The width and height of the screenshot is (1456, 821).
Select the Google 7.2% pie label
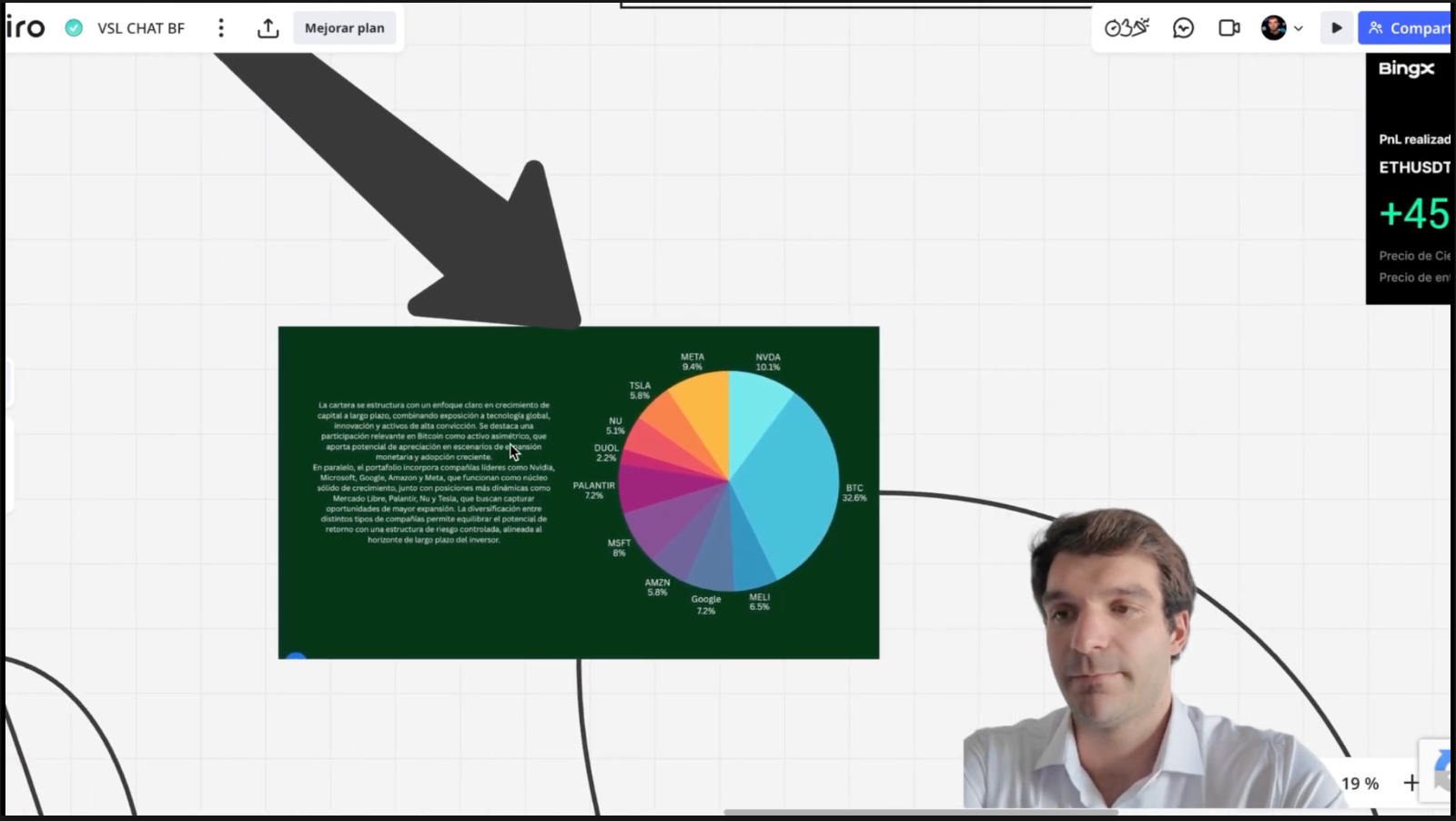point(706,604)
